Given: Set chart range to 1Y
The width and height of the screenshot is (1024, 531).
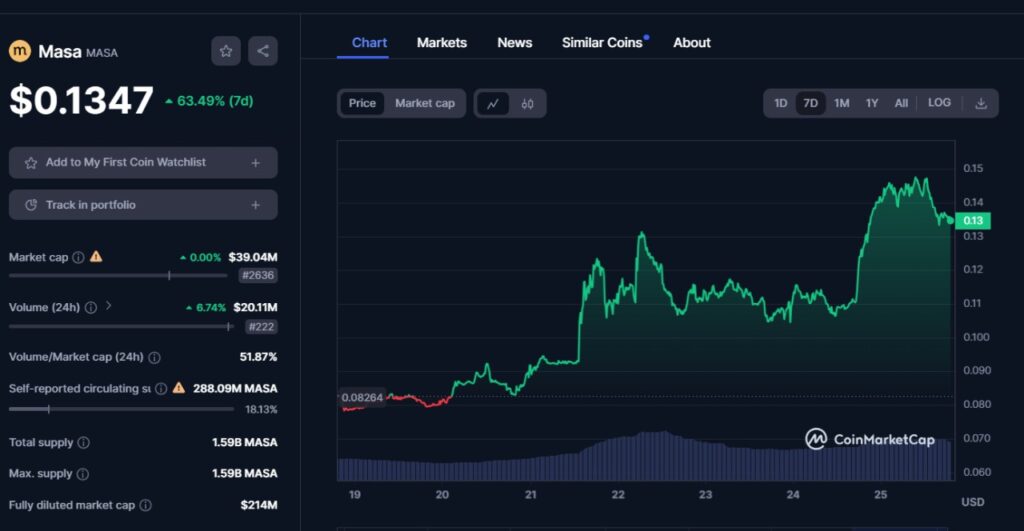Looking at the screenshot, I should point(872,103).
